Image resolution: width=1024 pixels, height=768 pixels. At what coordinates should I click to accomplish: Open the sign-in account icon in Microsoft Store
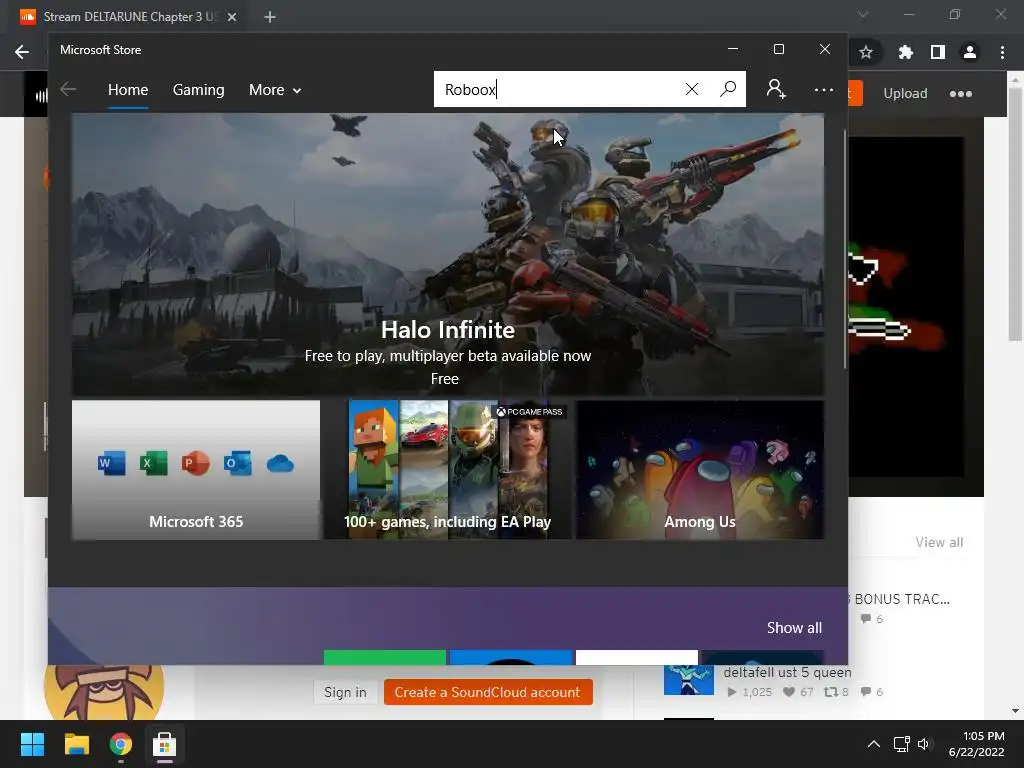tap(776, 89)
